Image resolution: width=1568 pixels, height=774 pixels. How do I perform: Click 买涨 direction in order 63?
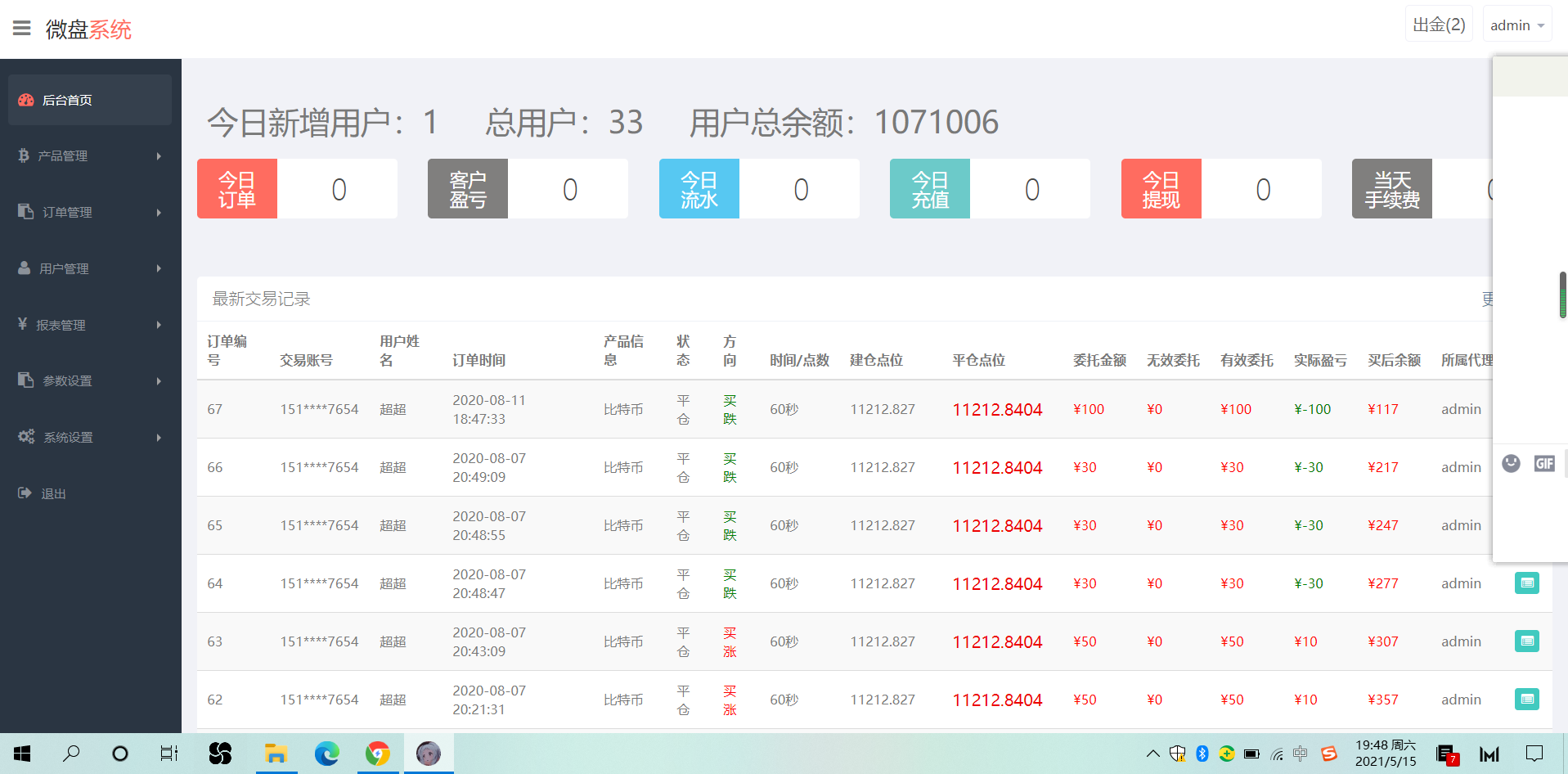click(x=730, y=641)
